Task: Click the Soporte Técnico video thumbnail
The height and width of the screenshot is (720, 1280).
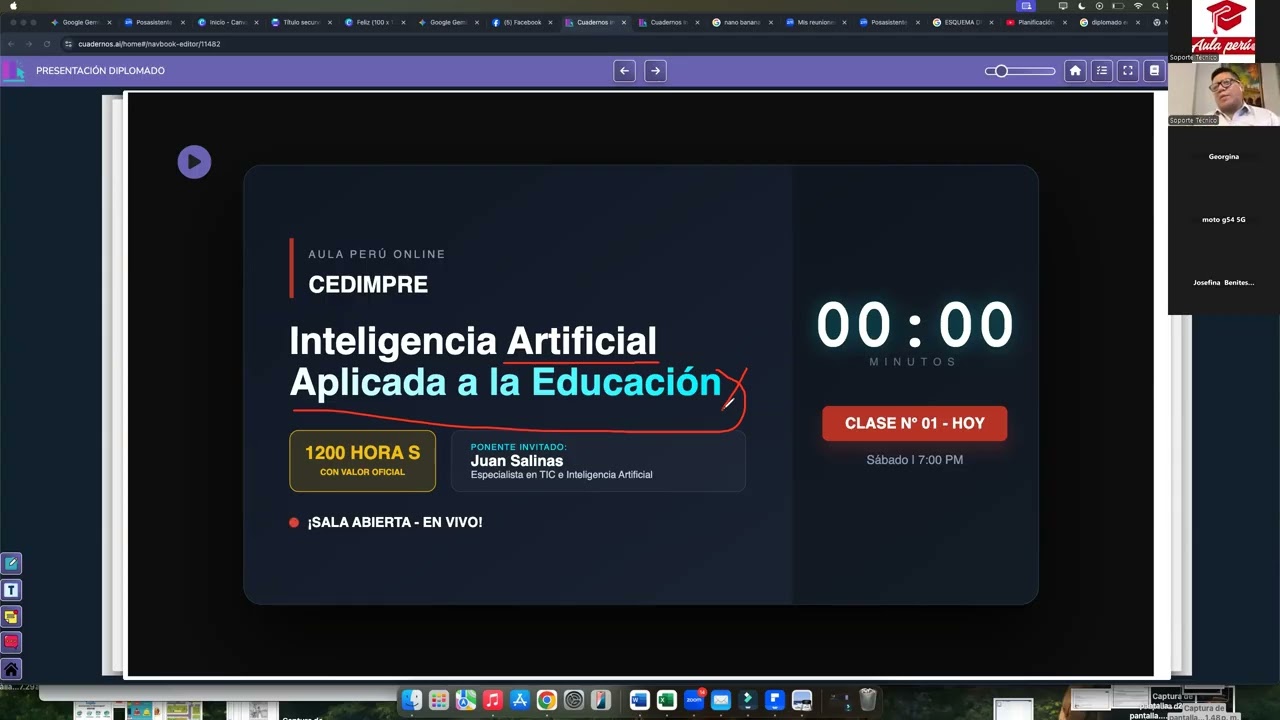Action: [1223, 94]
